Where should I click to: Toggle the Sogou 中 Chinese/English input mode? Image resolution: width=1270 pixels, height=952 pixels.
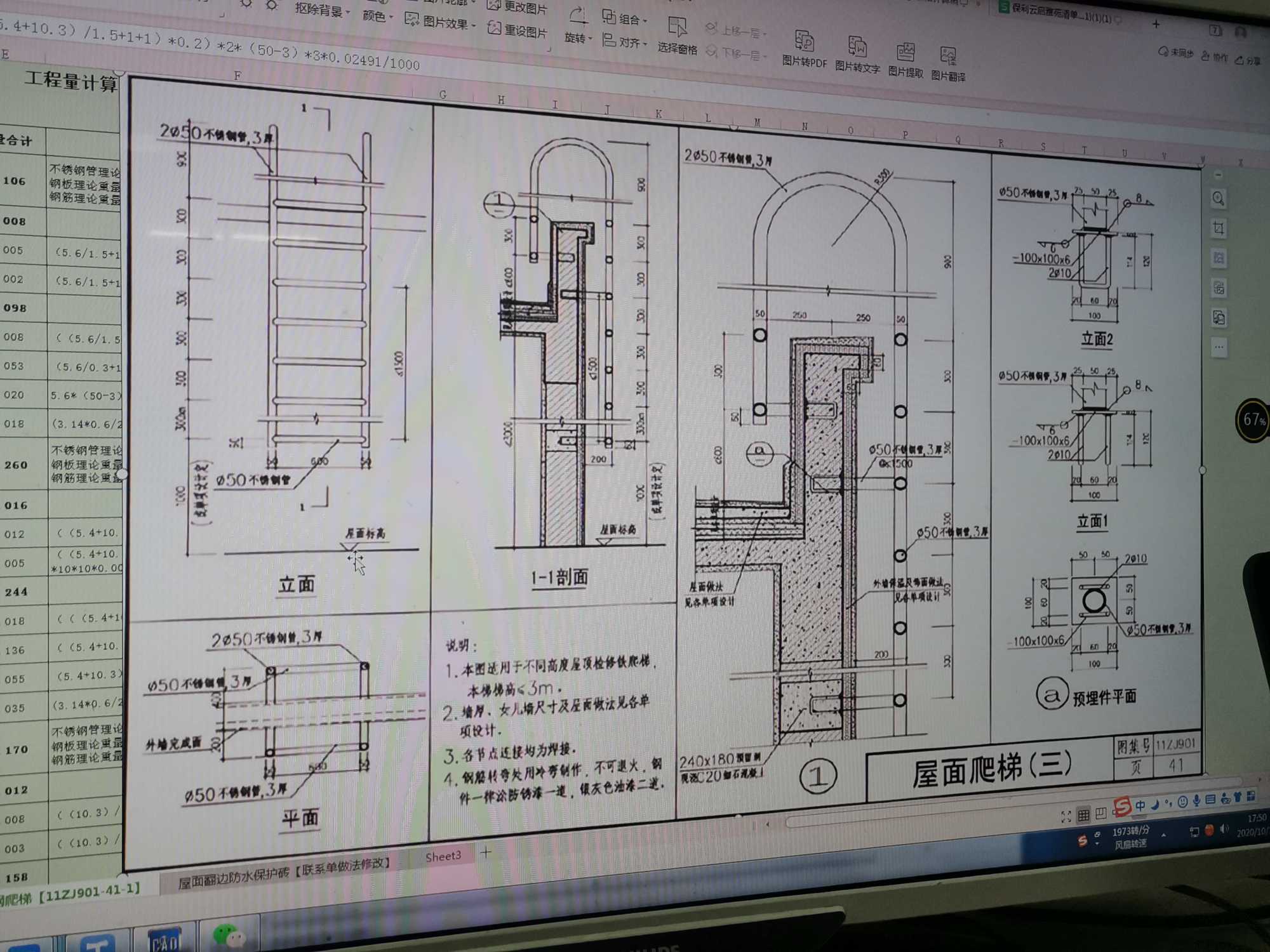pyautogui.click(x=1140, y=805)
